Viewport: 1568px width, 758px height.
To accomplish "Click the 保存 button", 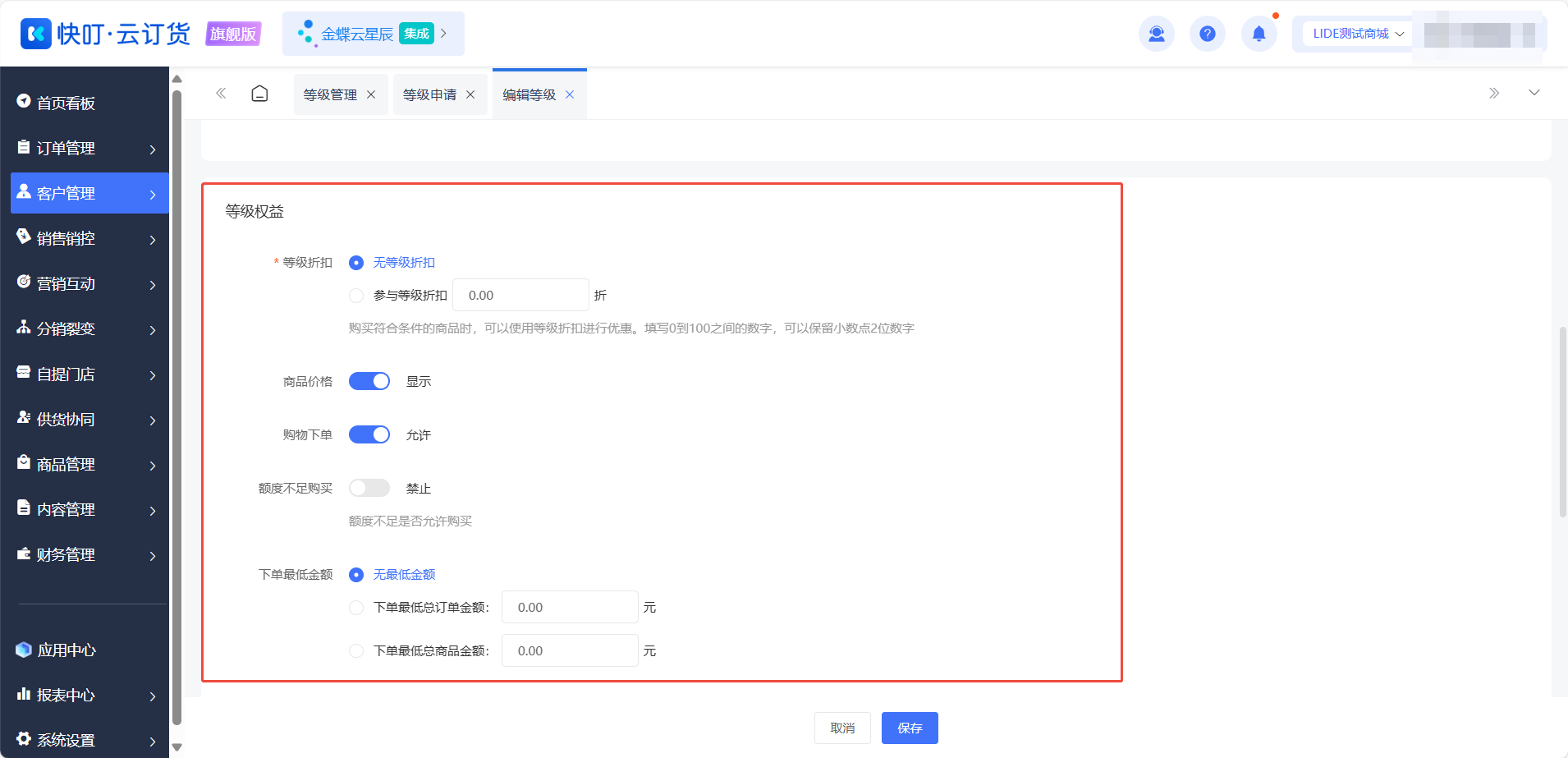I will 910,728.
